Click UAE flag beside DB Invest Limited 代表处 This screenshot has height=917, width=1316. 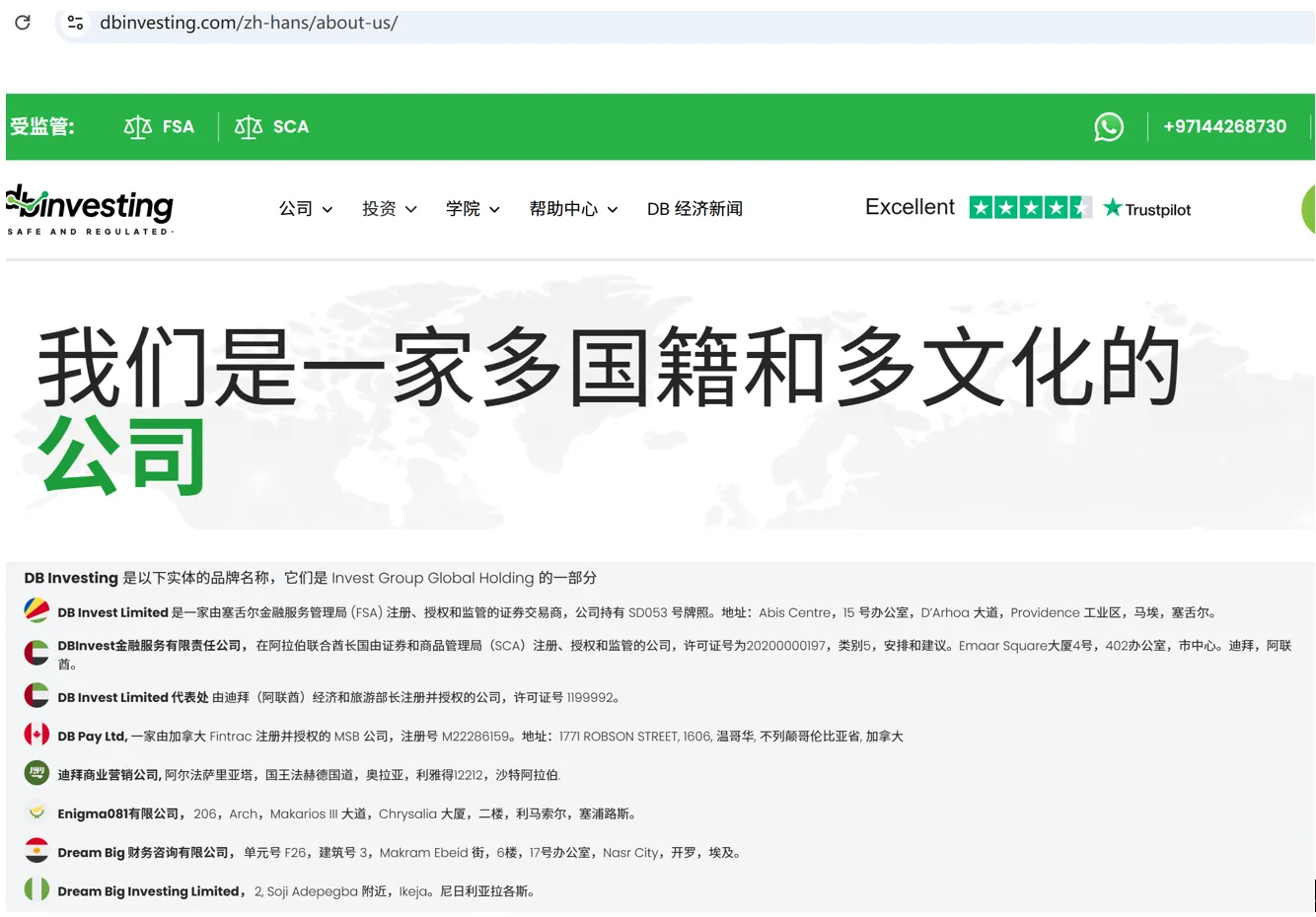pos(37,695)
